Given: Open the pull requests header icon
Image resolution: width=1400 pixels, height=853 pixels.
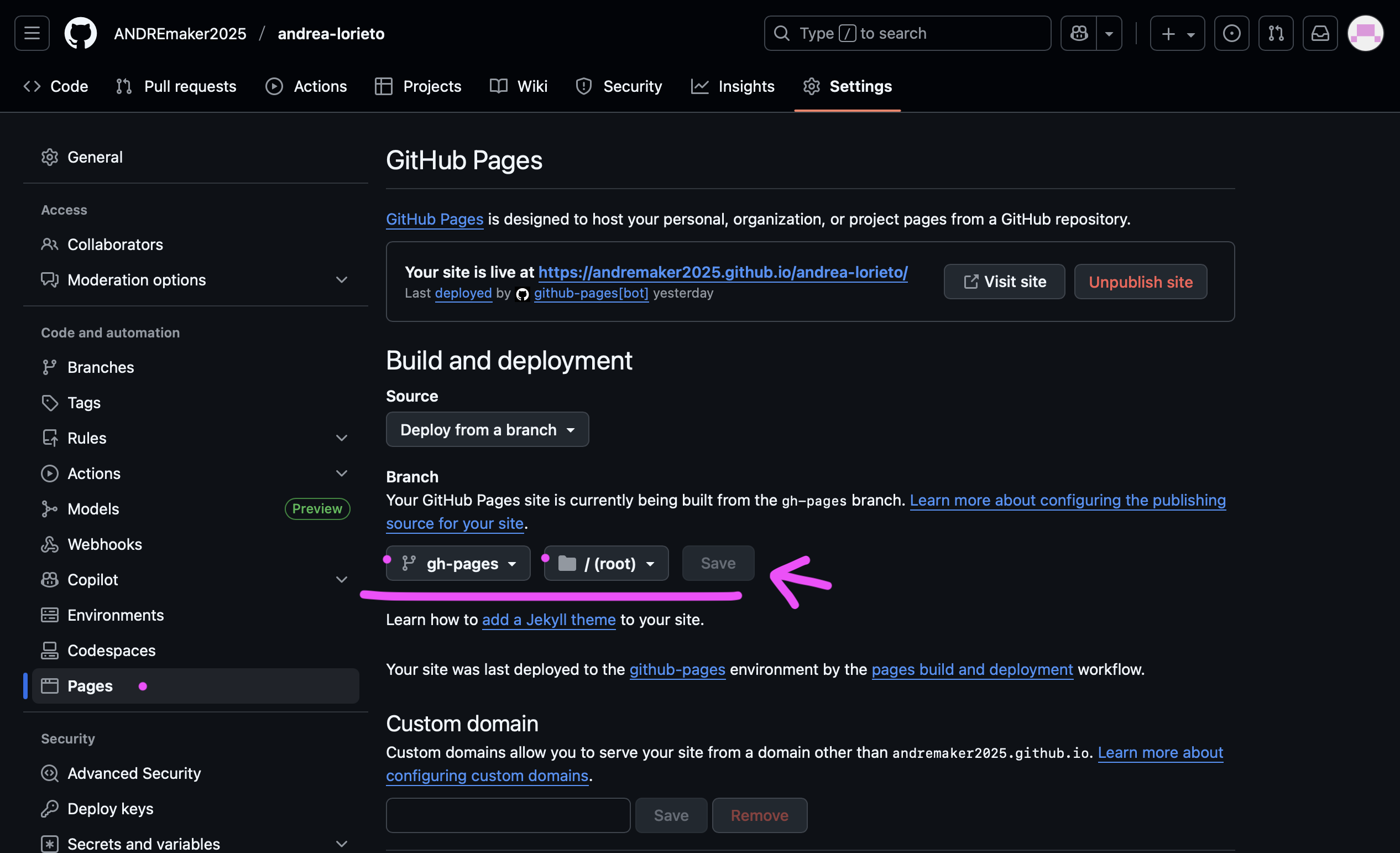Looking at the screenshot, I should (x=1276, y=34).
